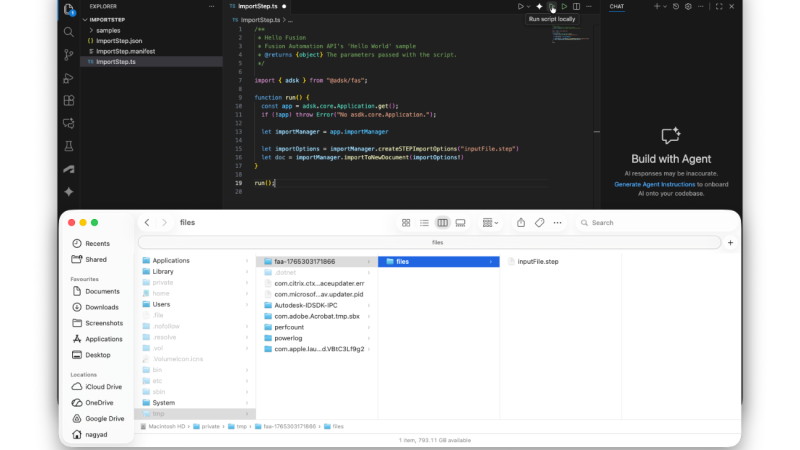Image resolution: width=800 pixels, height=450 pixels.
Task: Select the ImportStep.ts editor tab
Action: point(258,6)
